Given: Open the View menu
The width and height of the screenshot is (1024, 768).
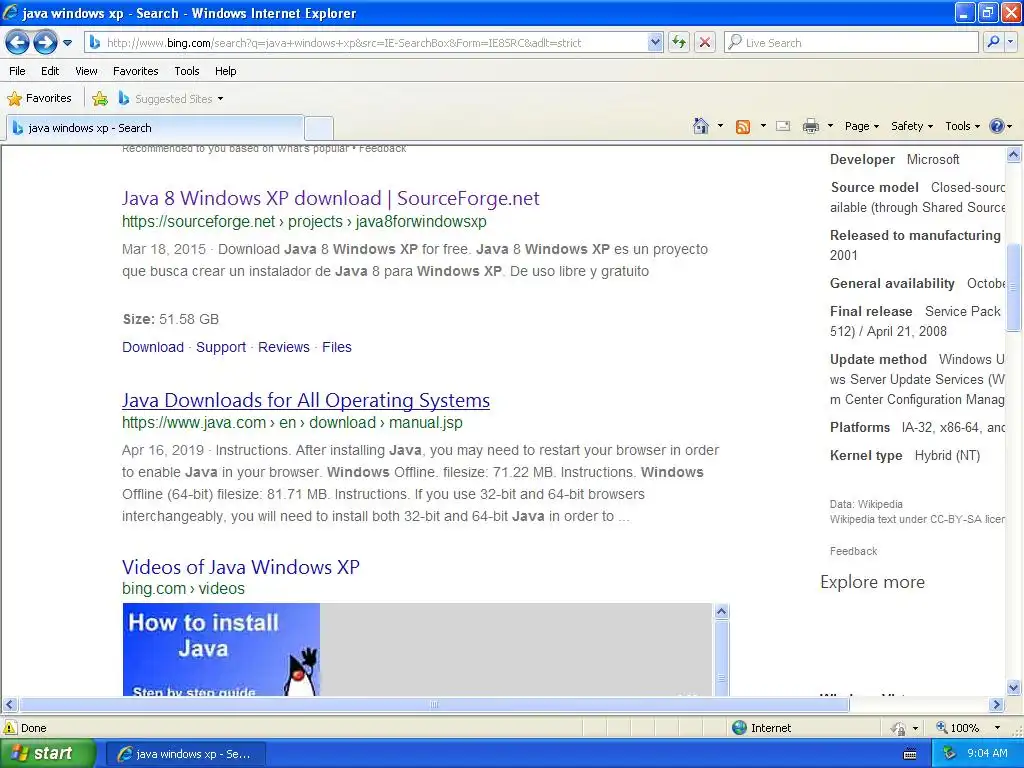Looking at the screenshot, I should (86, 71).
